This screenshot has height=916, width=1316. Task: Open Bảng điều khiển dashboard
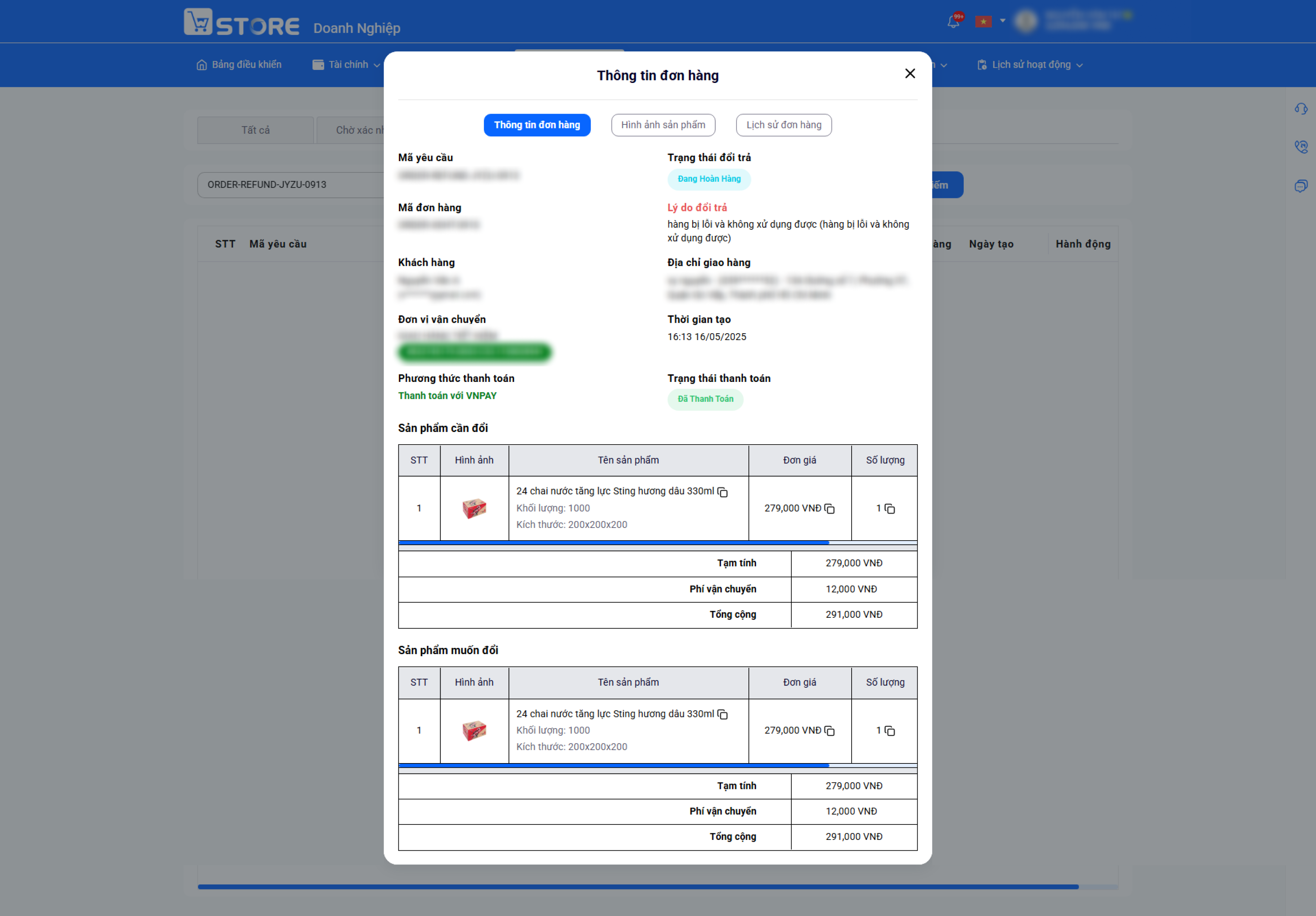pyautogui.click(x=239, y=65)
